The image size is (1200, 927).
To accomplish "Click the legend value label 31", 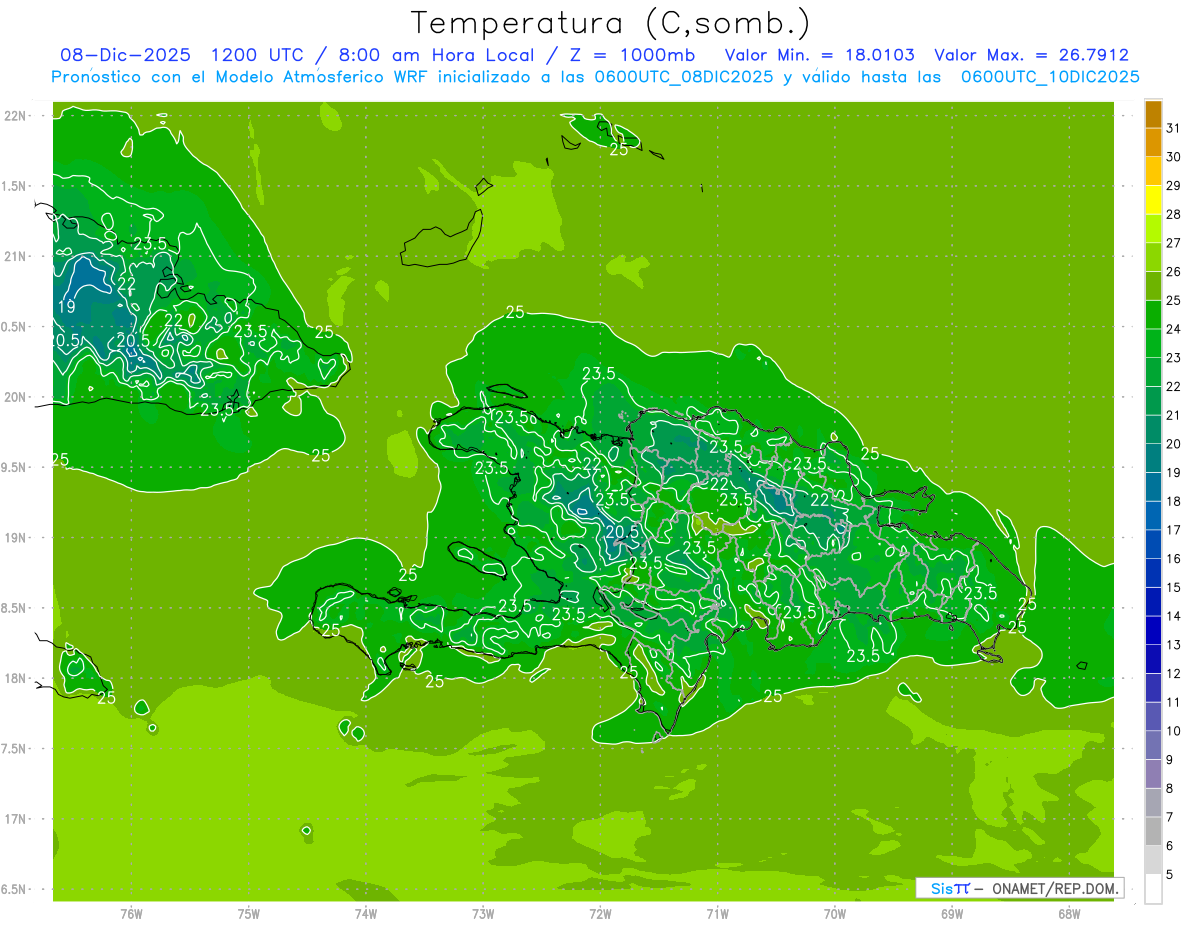I will point(1174,128).
